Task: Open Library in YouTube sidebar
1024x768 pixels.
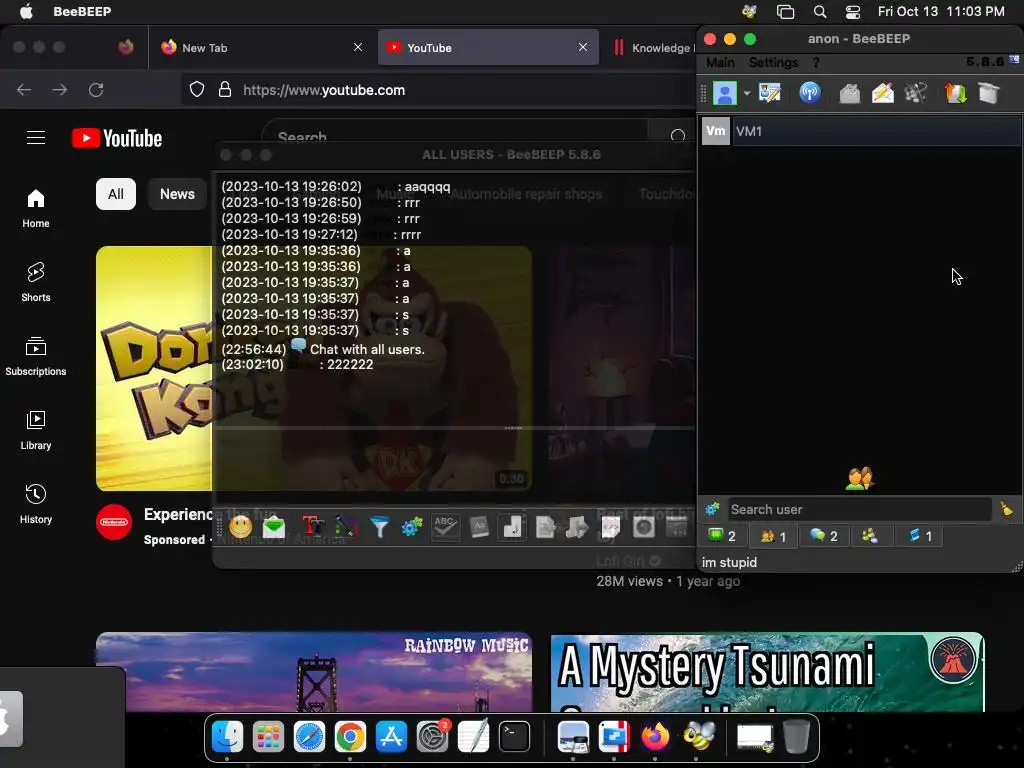Action: (36, 430)
